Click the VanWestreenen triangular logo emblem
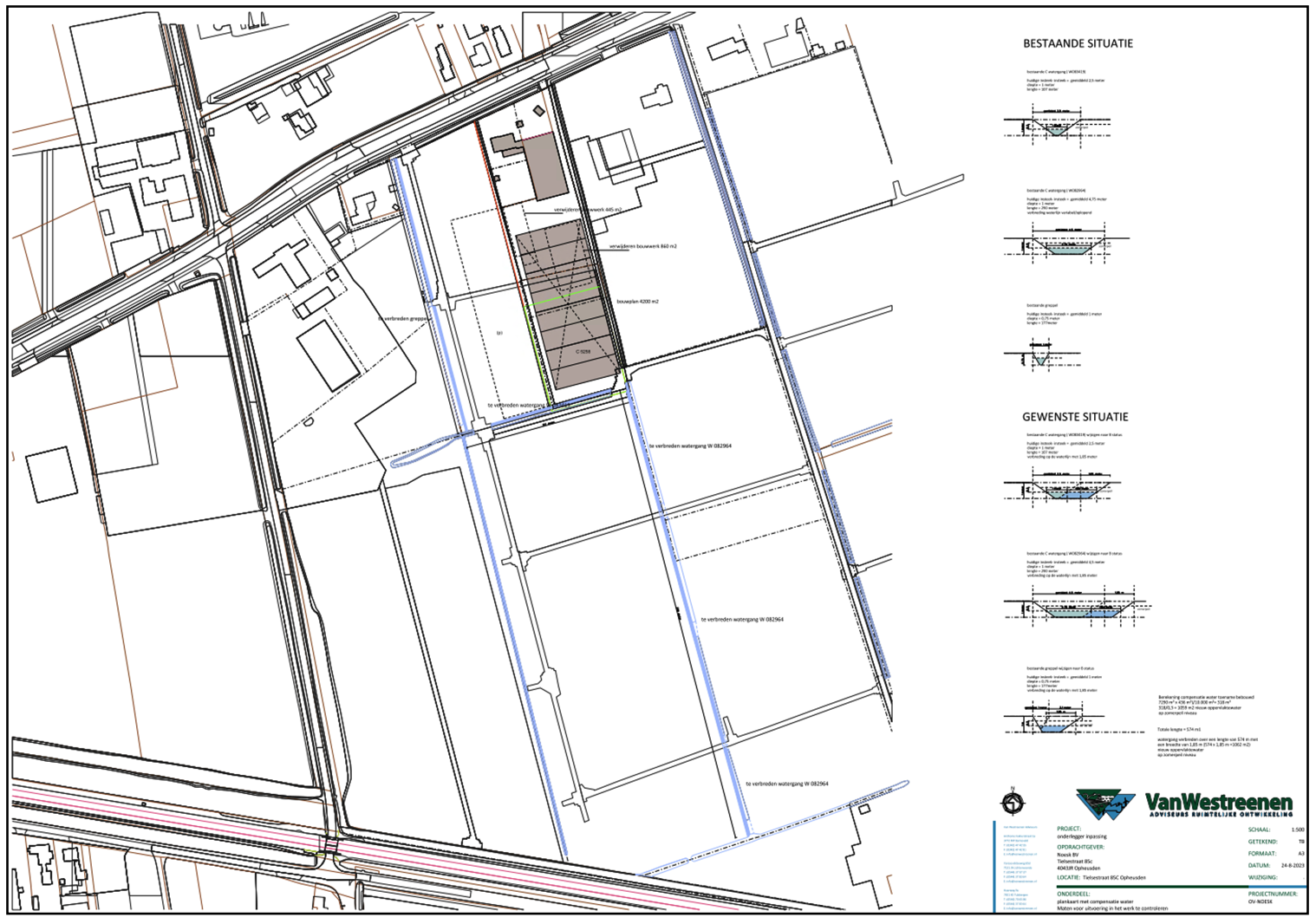The width and height of the screenshot is (1316, 924). tap(1105, 804)
